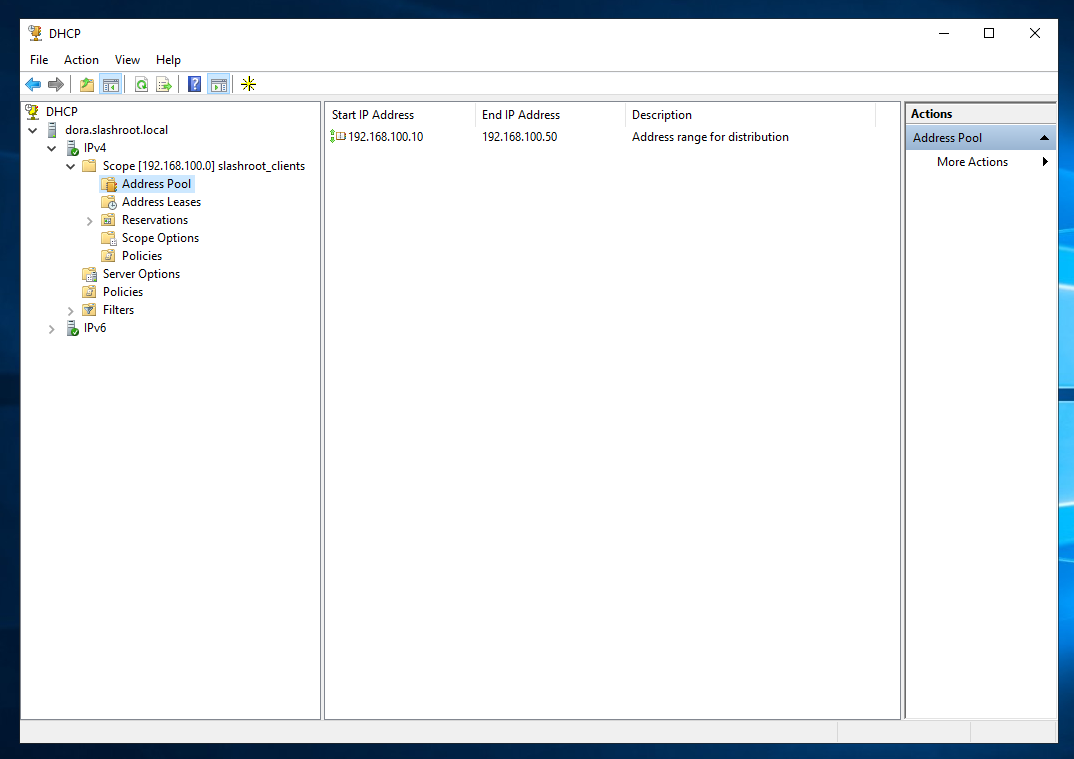Open the Action menu
The height and width of the screenshot is (759, 1074).
[x=81, y=60]
